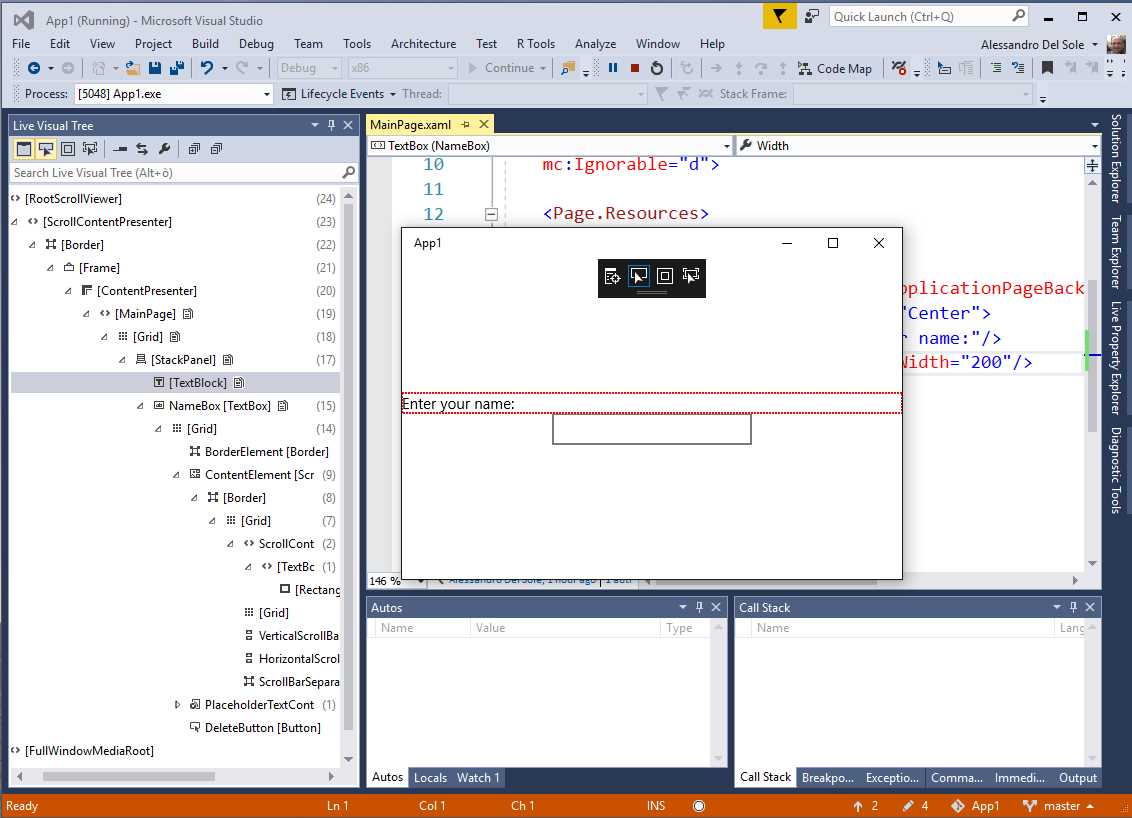Click the Restart debugging icon
This screenshot has width=1132, height=818.
pos(656,68)
